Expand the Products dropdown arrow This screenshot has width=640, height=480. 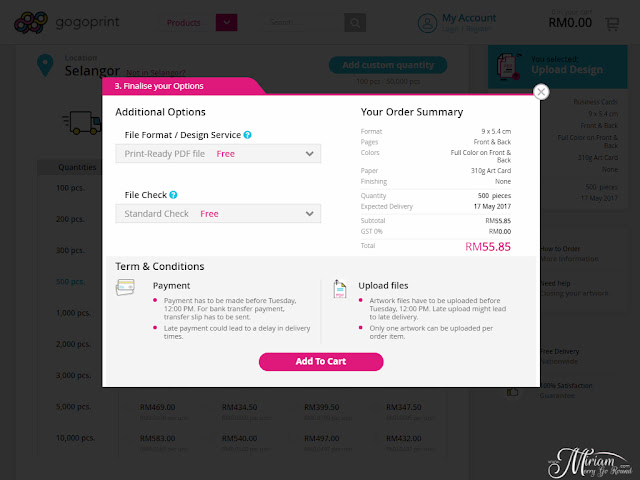pos(227,23)
